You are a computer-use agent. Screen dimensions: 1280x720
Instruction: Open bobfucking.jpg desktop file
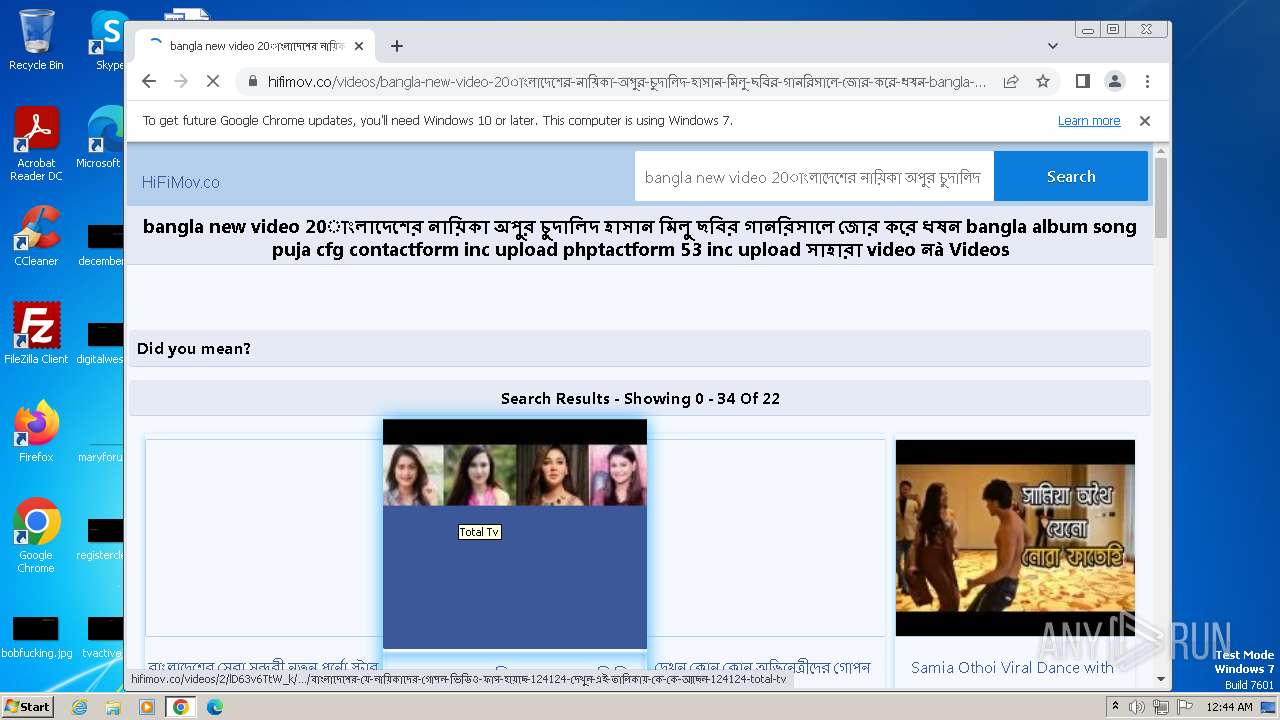(x=36, y=637)
